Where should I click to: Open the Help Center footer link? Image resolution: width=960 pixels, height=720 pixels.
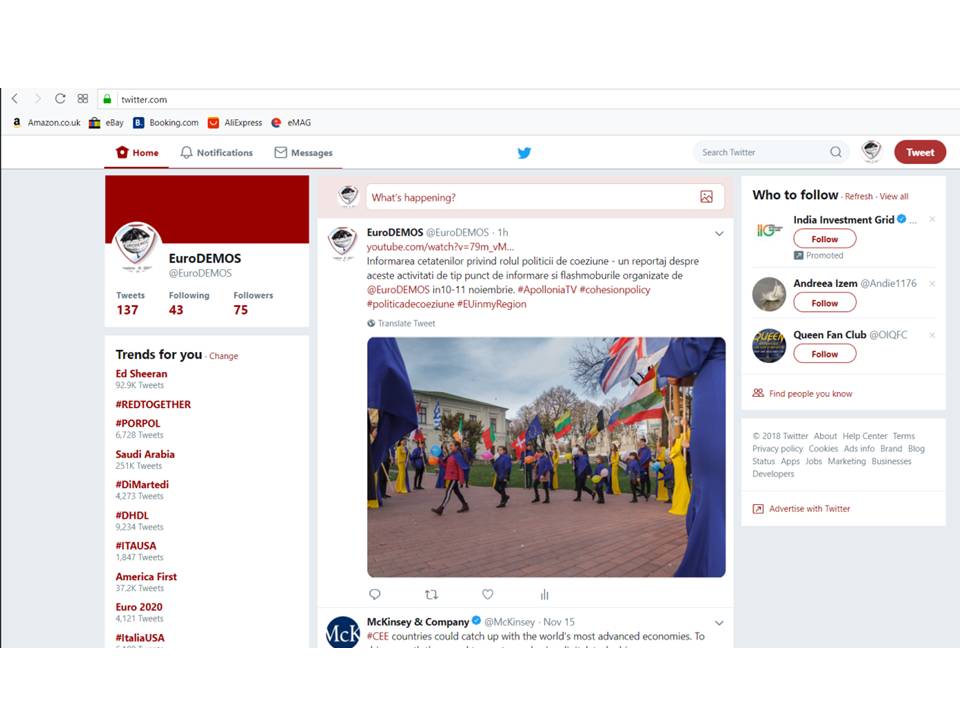click(x=864, y=436)
